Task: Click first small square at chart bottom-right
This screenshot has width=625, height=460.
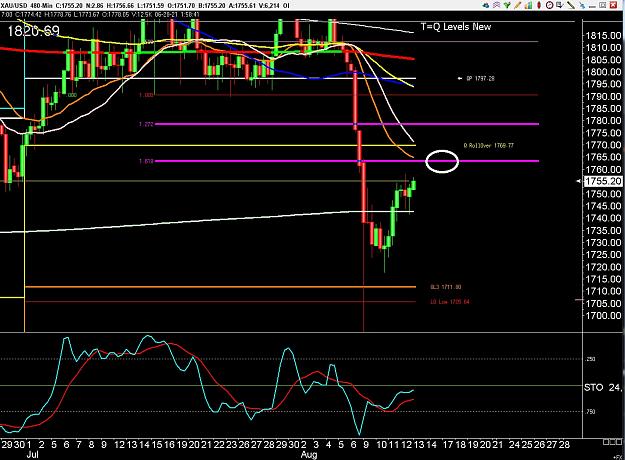Action: point(606,442)
